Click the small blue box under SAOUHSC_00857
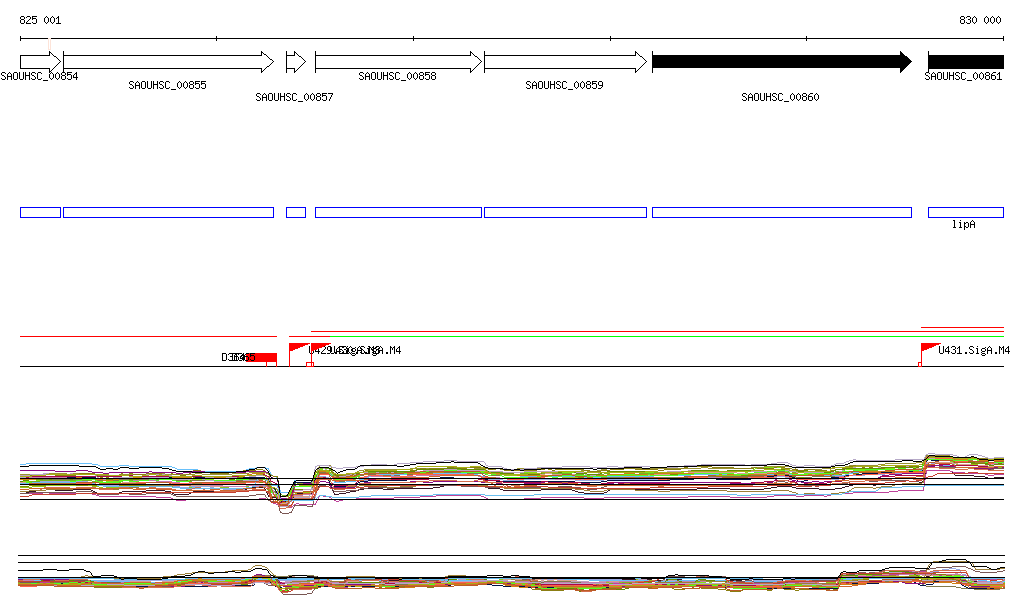 295,212
